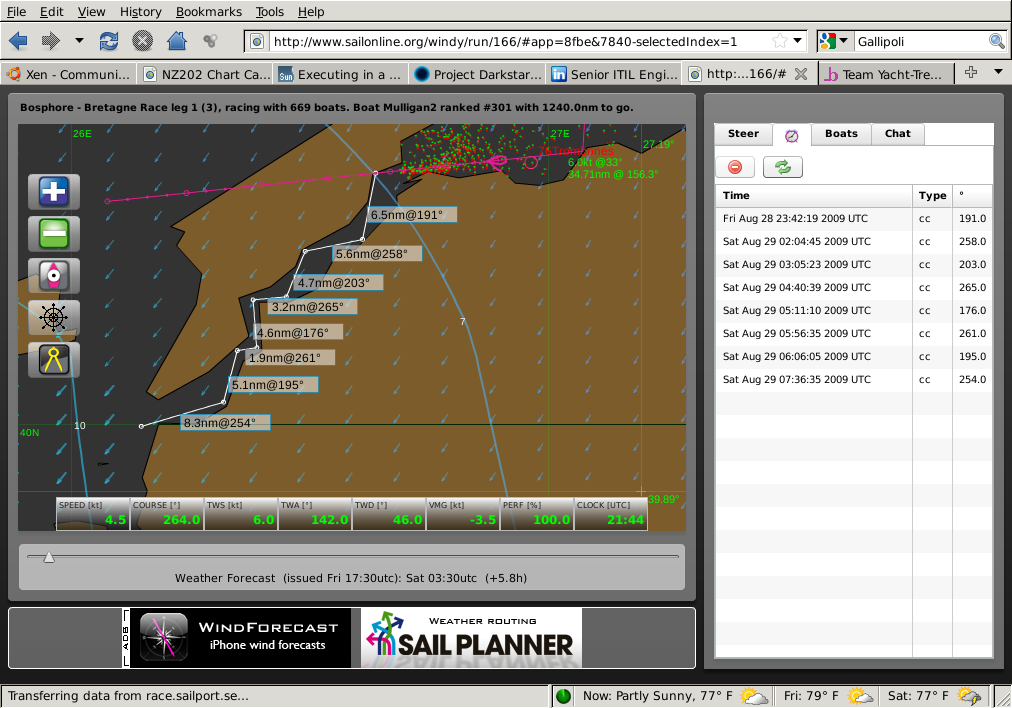This screenshot has width=1012, height=708.
Task: Select the Sat Aug 29 02:04:45 command row
Action: pos(853,241)
